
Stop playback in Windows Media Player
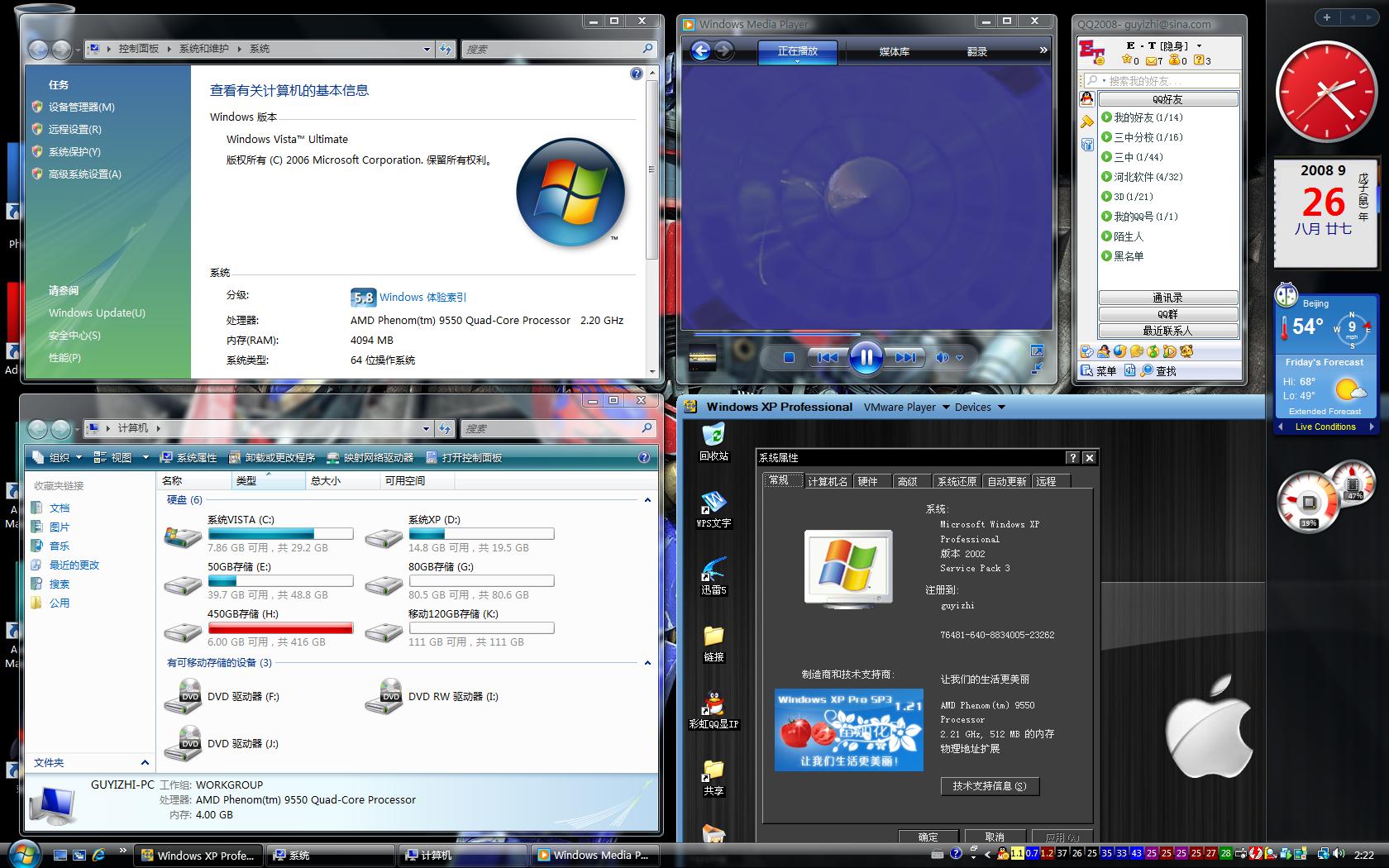pyautogui.click(x=789, y=358)
